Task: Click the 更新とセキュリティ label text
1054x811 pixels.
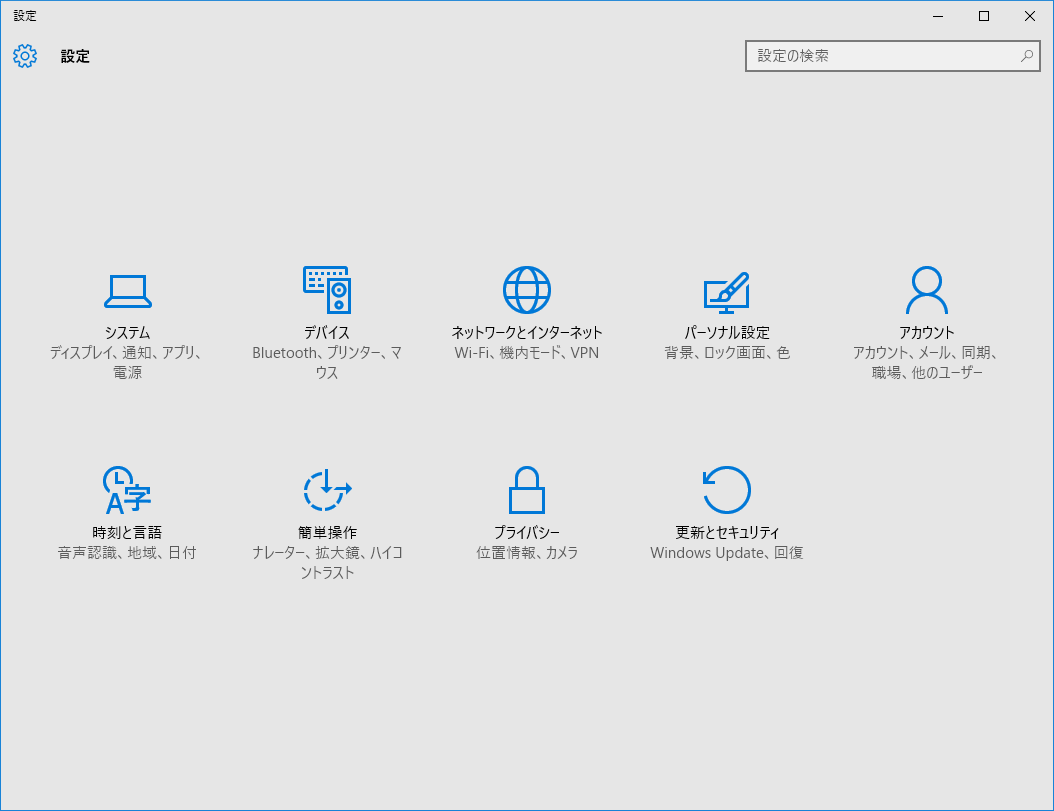Action: point(727,533)
